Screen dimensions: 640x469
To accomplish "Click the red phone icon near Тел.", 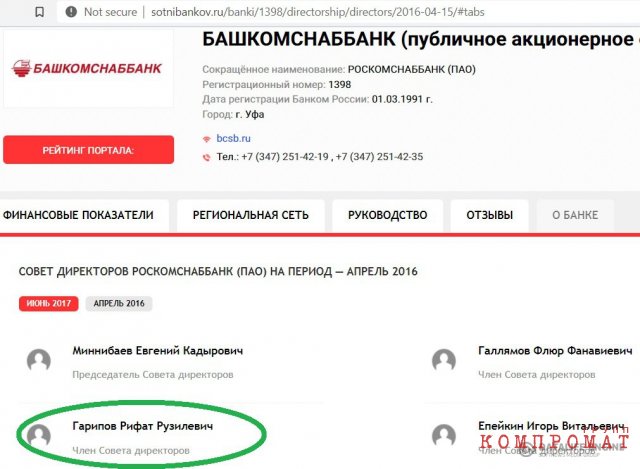I will (207, 157).
